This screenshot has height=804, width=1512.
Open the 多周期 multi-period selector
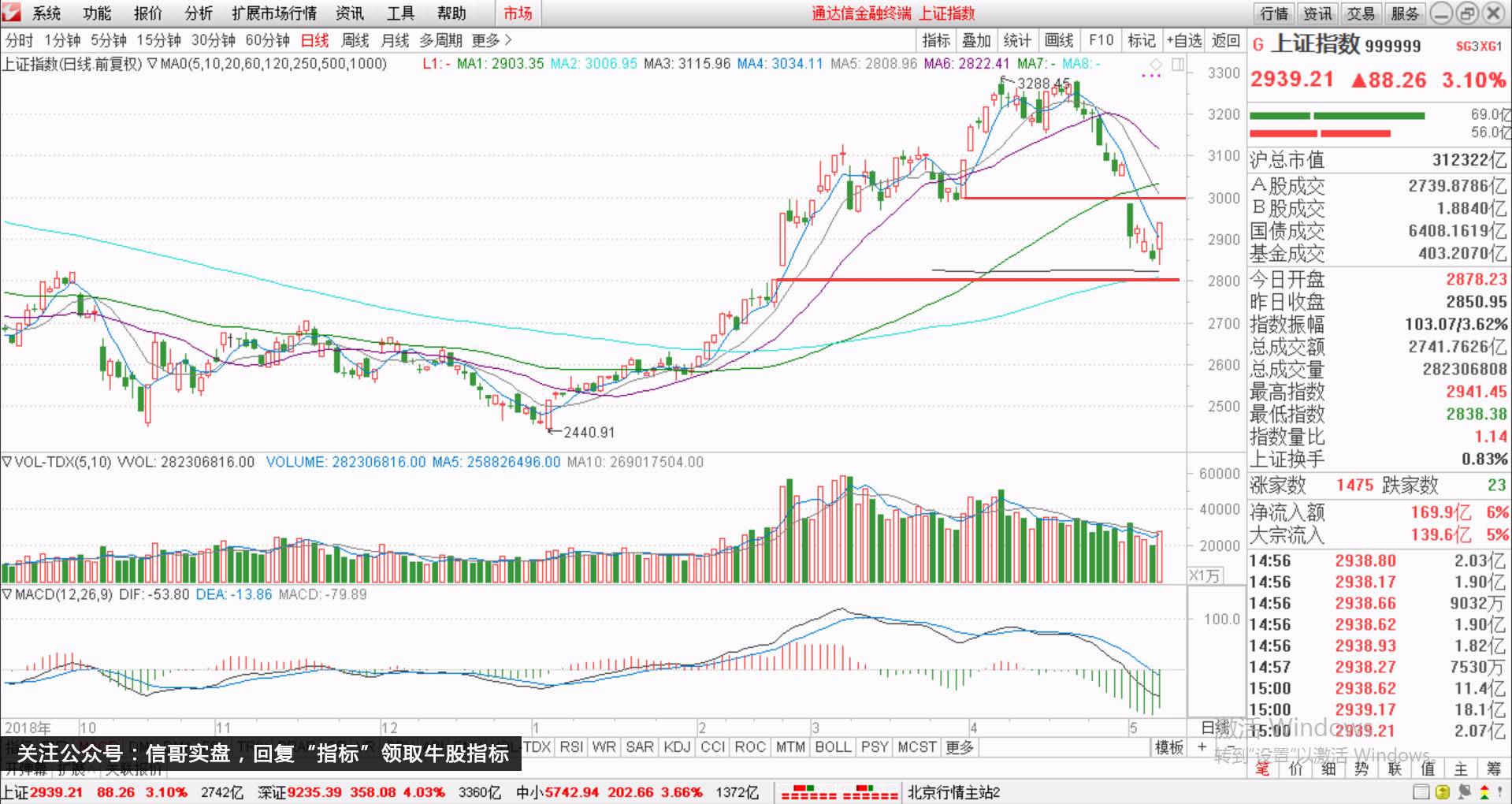440,40
